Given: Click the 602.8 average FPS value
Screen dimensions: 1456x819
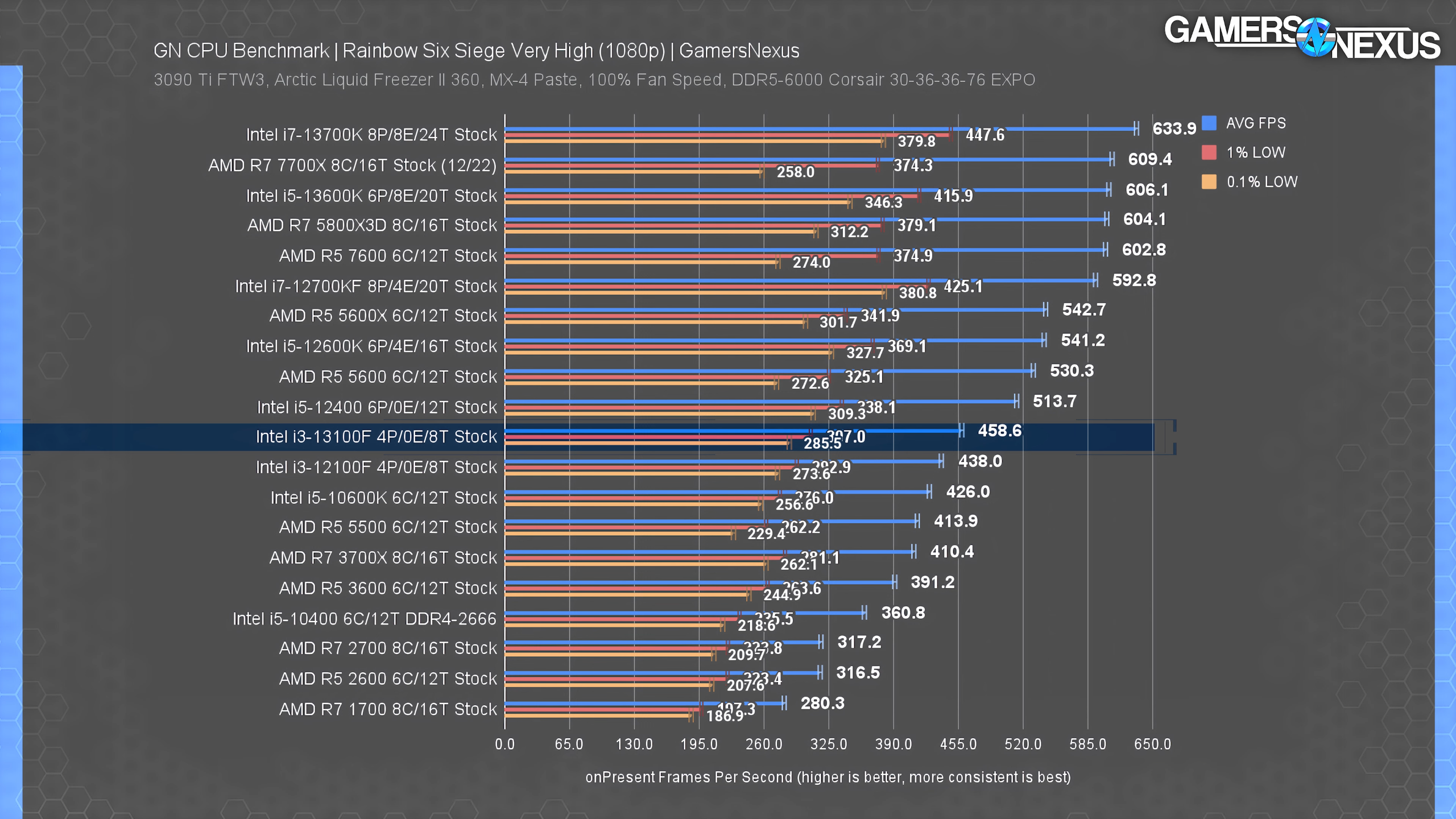Looking at the screenshot, I should [1143, 250].
